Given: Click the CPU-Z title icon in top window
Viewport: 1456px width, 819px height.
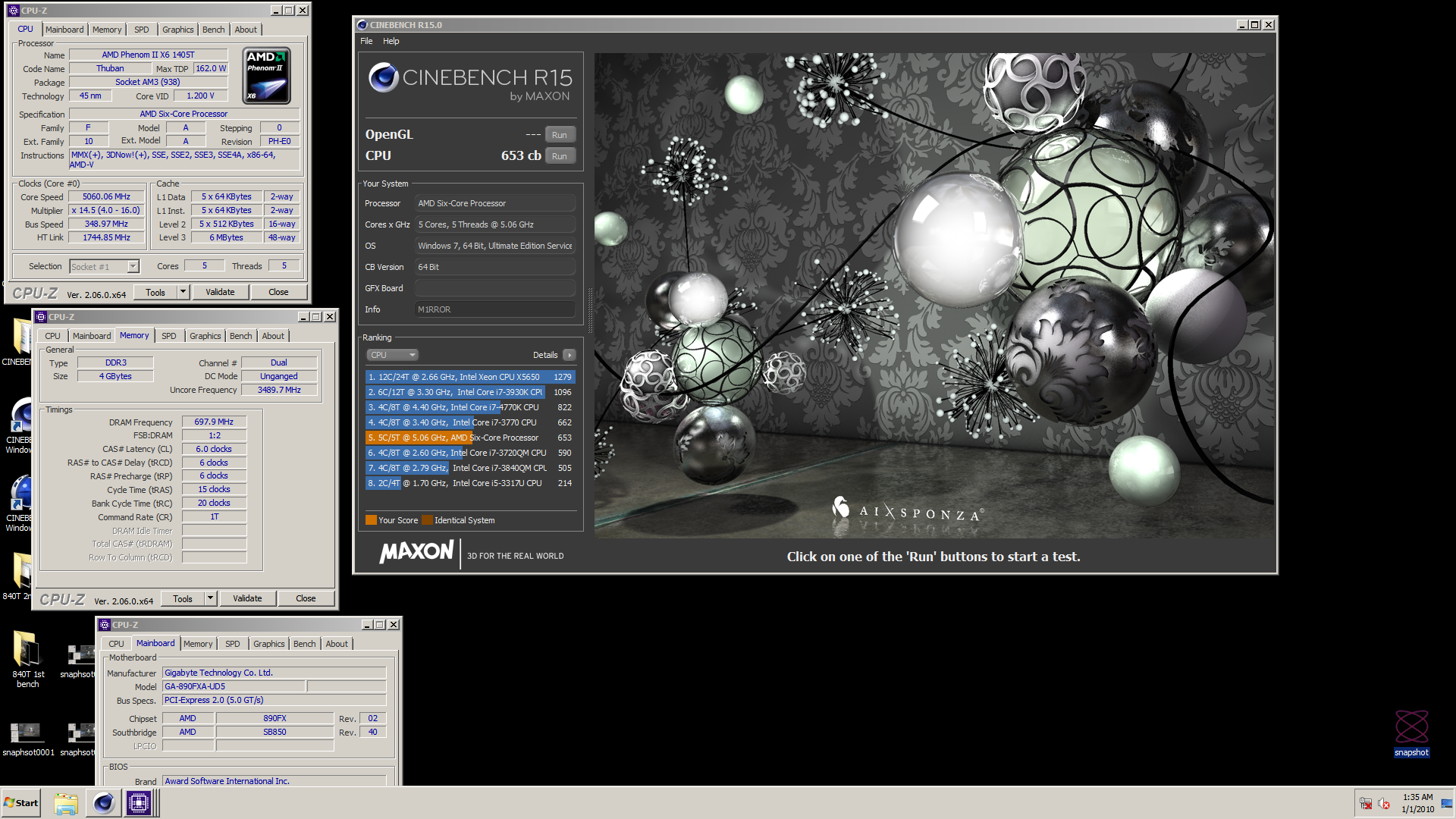Looking at the screenshot, I should [x=13, y=11].
